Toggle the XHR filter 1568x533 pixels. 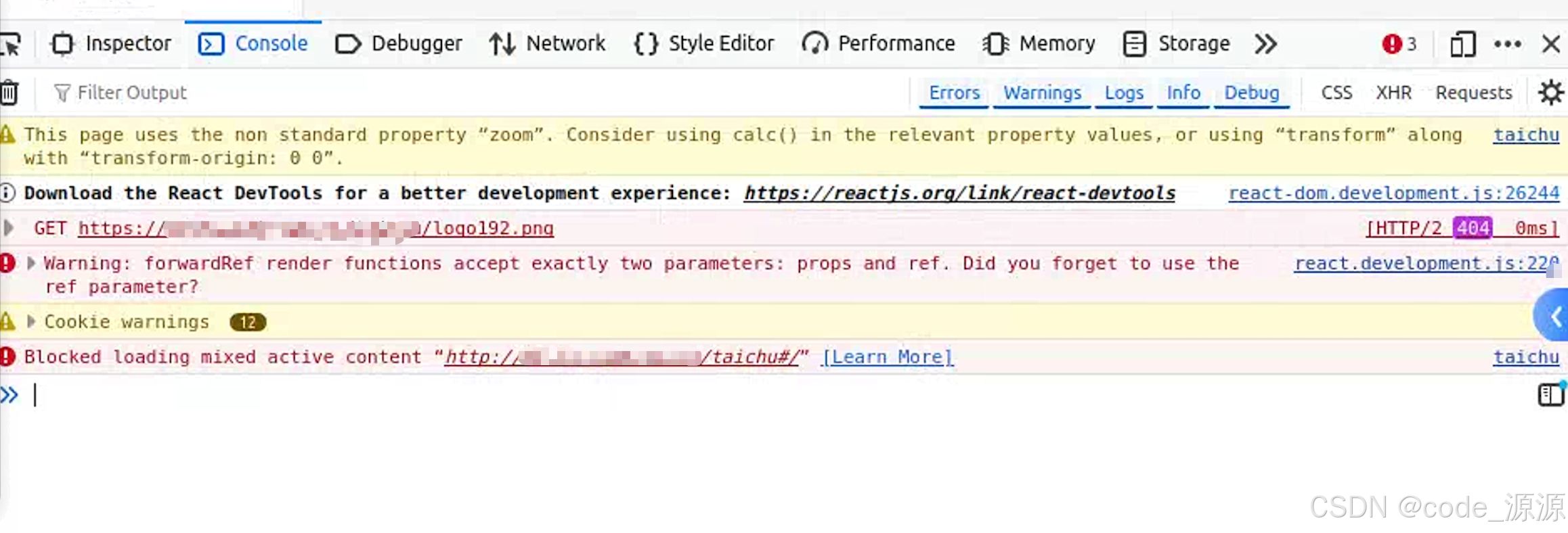point(1394,93)
